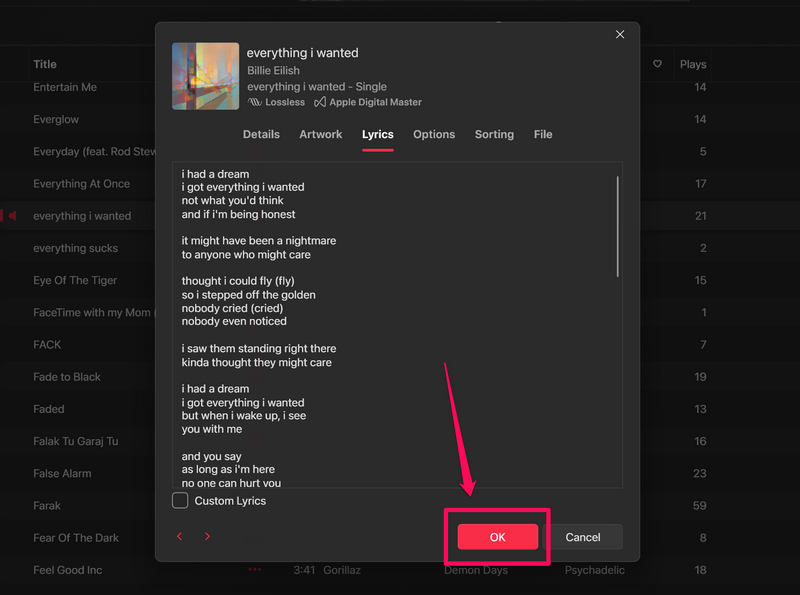Viewport: 800px width, 595px height.
Task: Click the now playing speaker icon
Action: (13, 216)
